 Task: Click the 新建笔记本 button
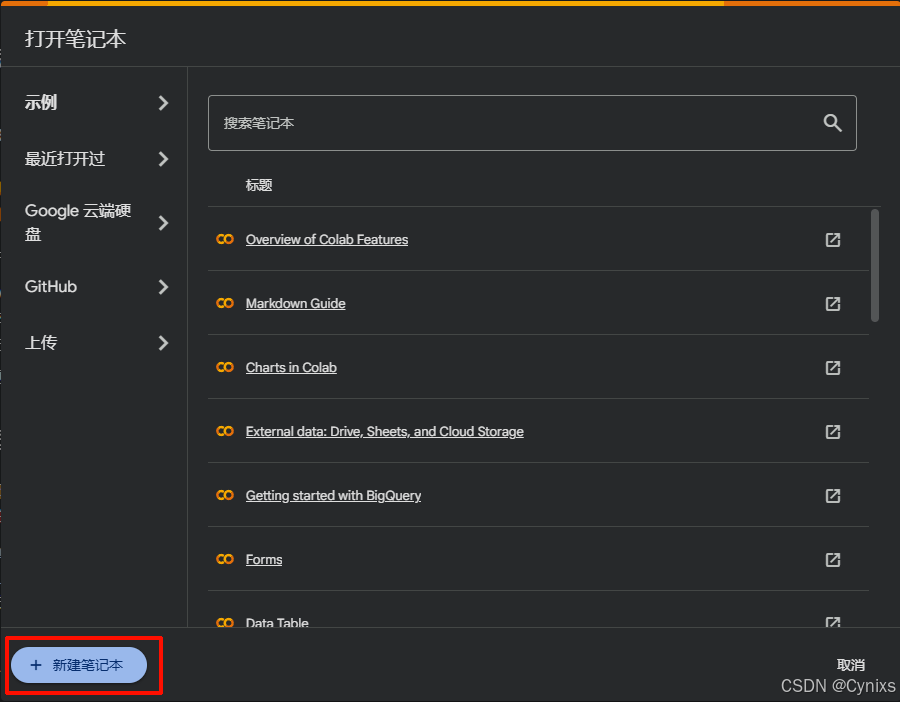(79, 665)
